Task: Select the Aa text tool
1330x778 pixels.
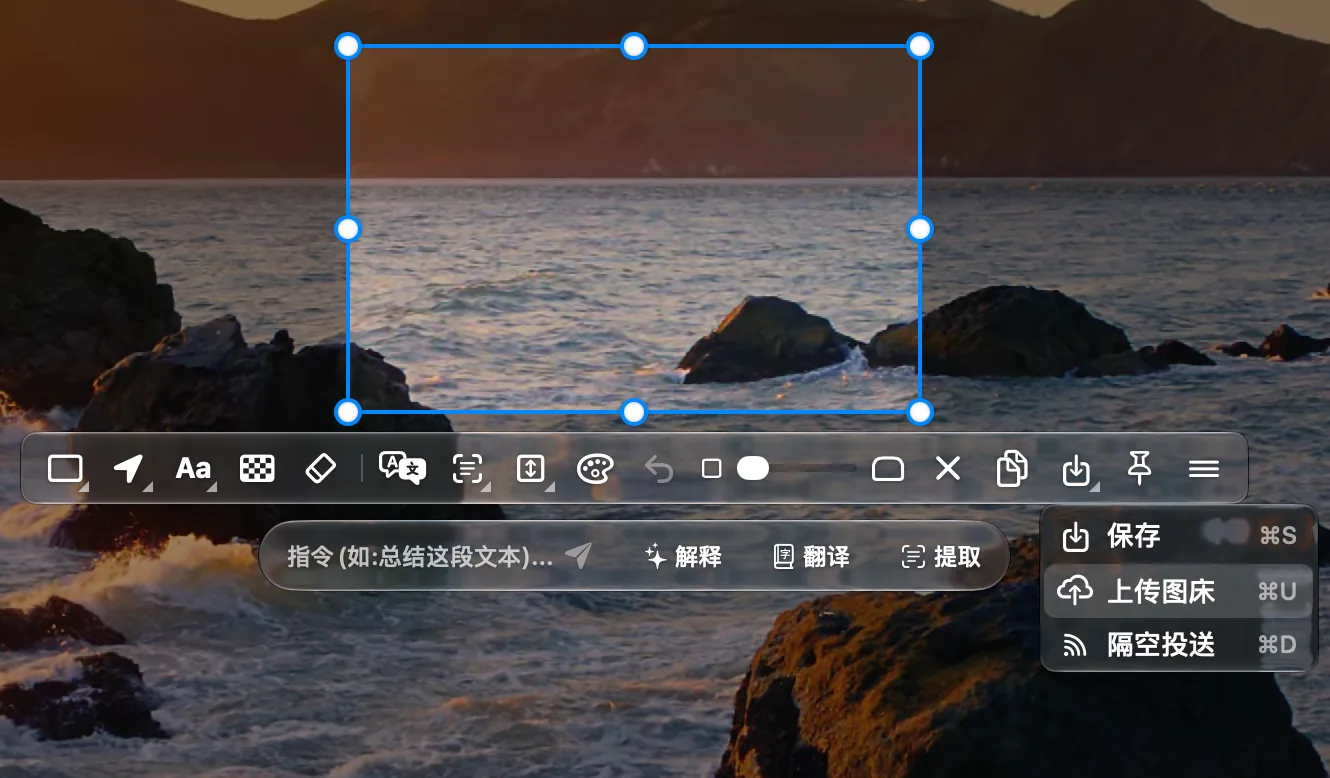Action: pos(193,468)
